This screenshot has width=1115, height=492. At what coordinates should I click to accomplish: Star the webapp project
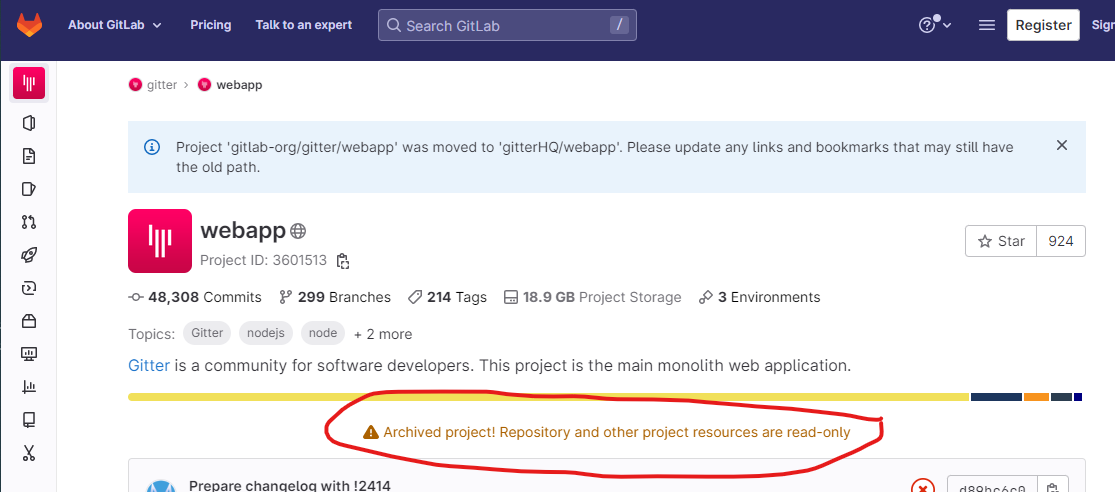[x=1001, y=241]
